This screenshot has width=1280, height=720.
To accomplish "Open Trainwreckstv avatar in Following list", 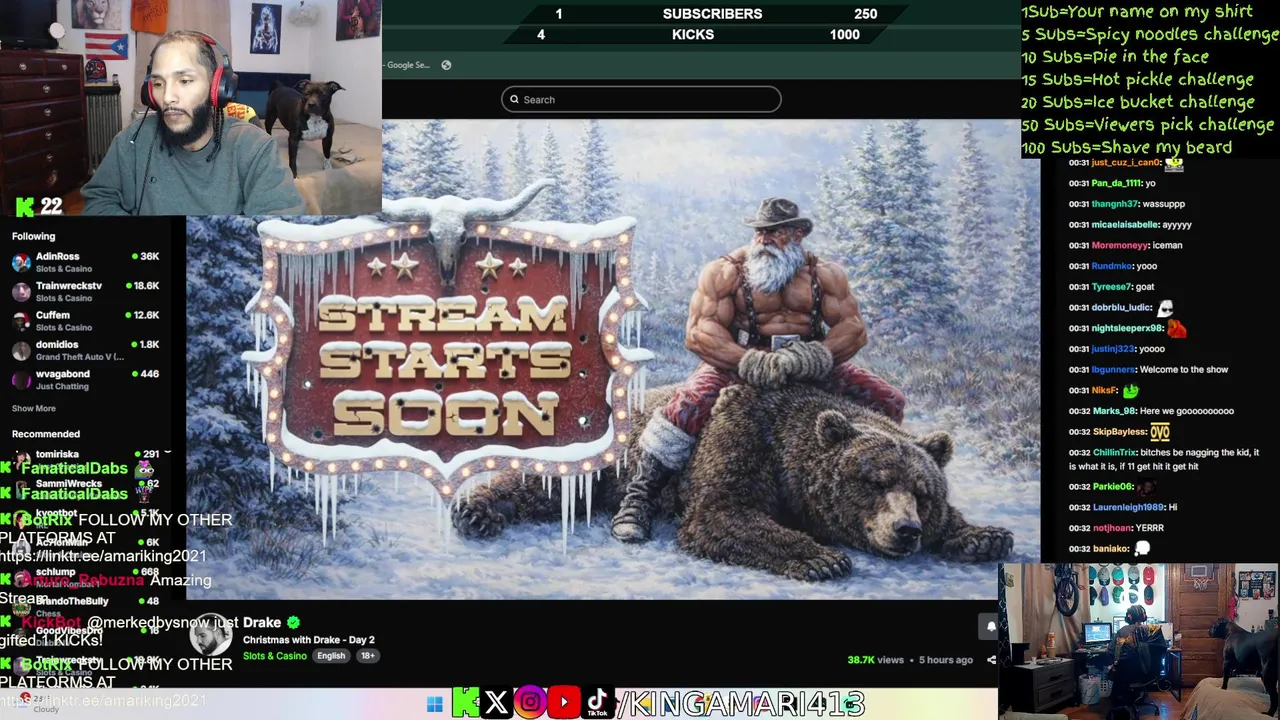I will pyautogui.click(x=21, y=291).
